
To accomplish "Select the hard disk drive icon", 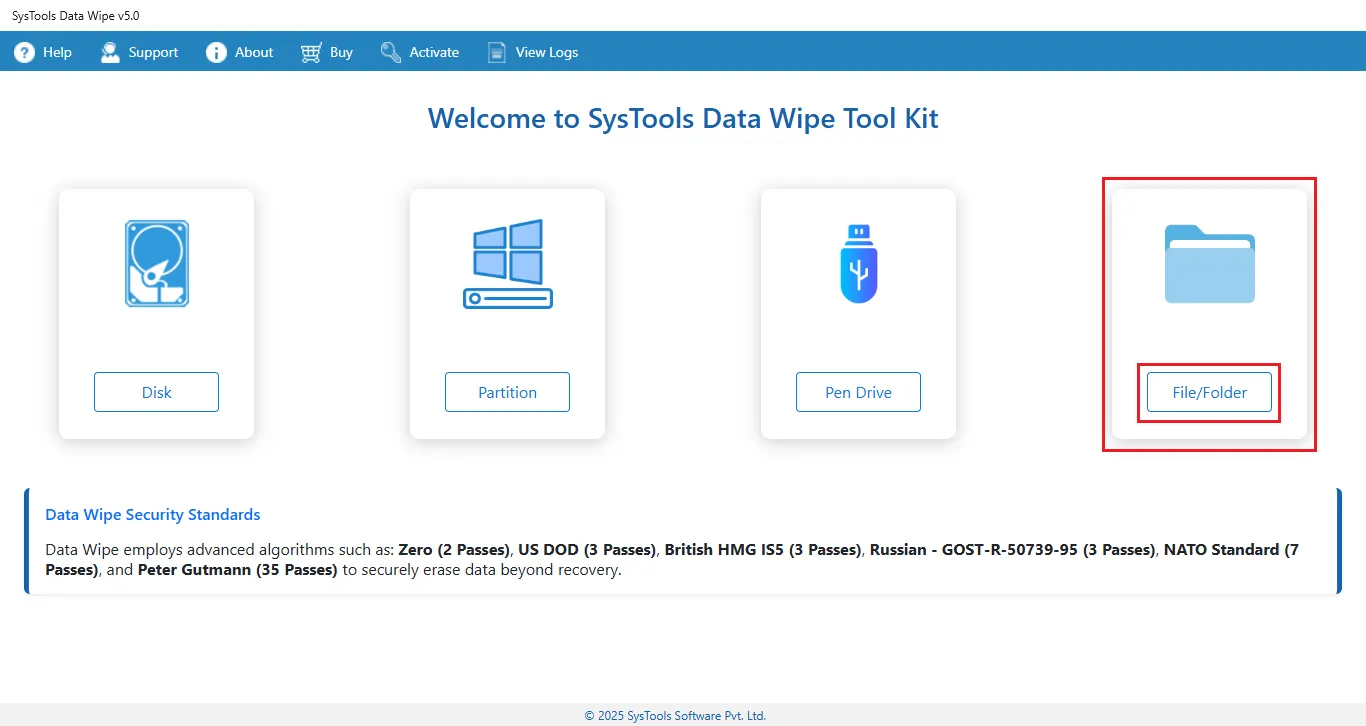I will click(157, 264).
